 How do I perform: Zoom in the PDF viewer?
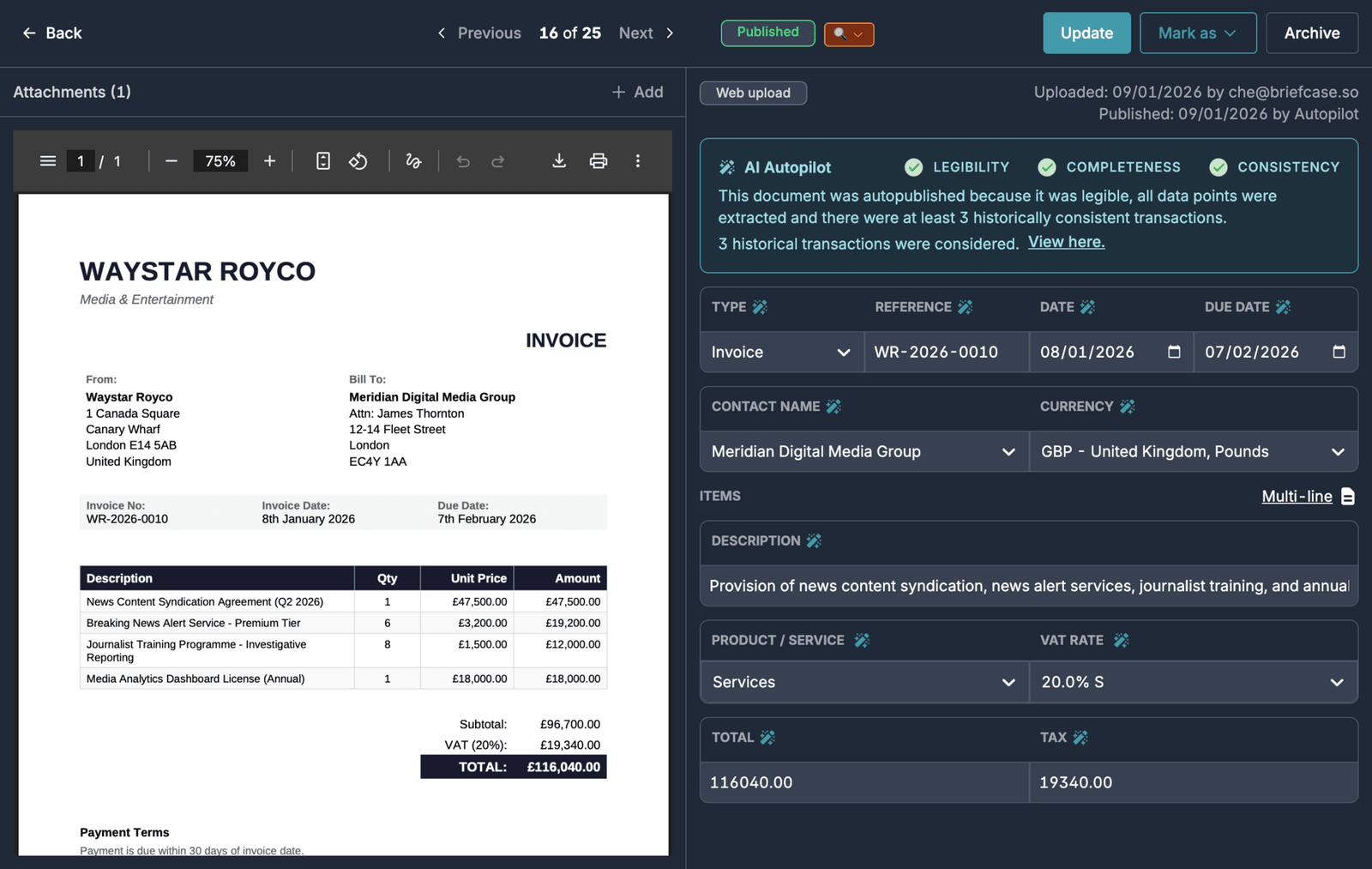[269, 160]
